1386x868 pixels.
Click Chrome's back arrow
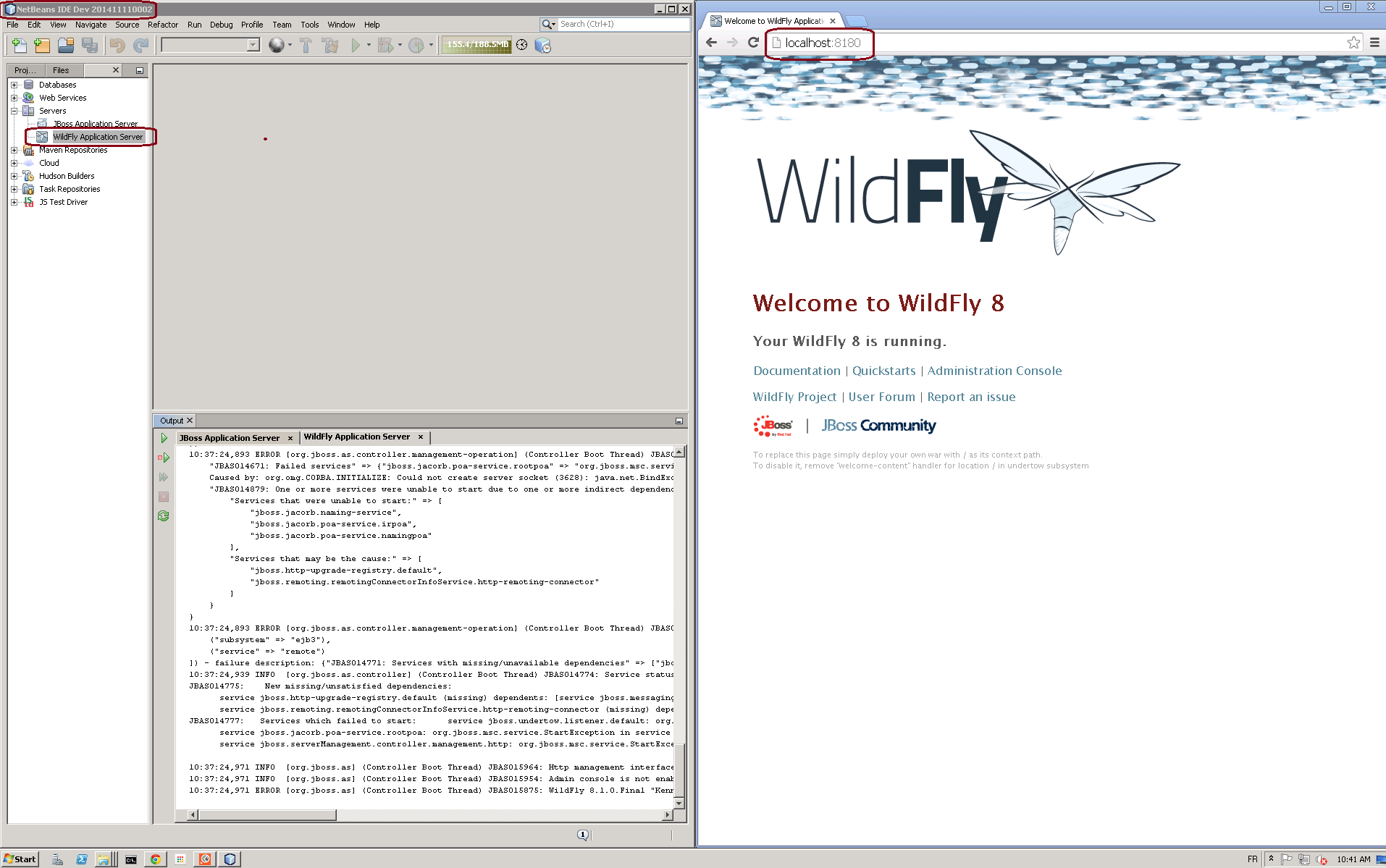point(711,43)
